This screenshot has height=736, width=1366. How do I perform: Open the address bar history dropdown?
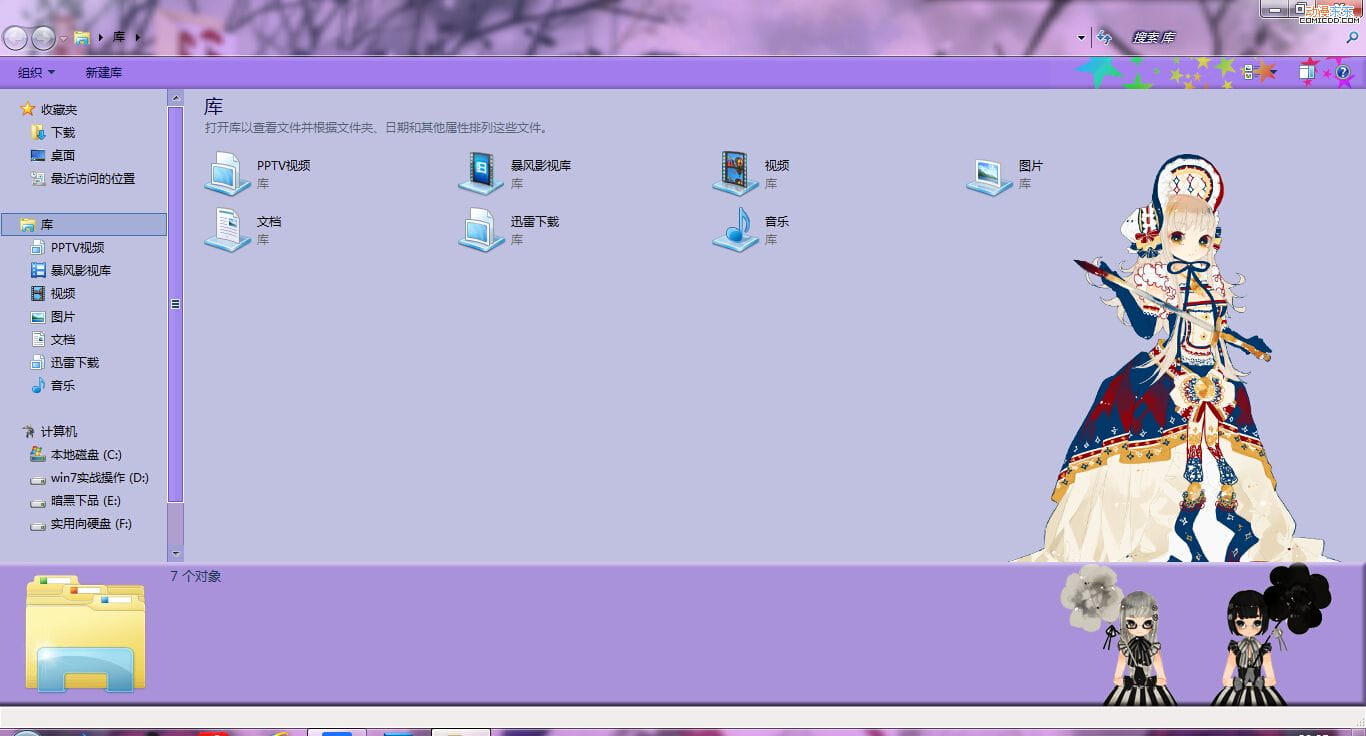point(1080,37)
